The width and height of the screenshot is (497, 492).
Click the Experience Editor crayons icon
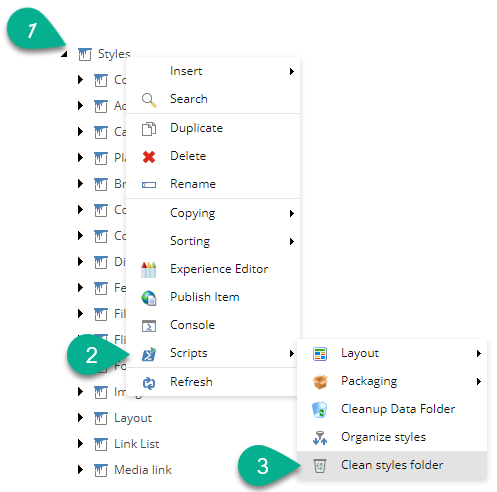tap(149, 270)
